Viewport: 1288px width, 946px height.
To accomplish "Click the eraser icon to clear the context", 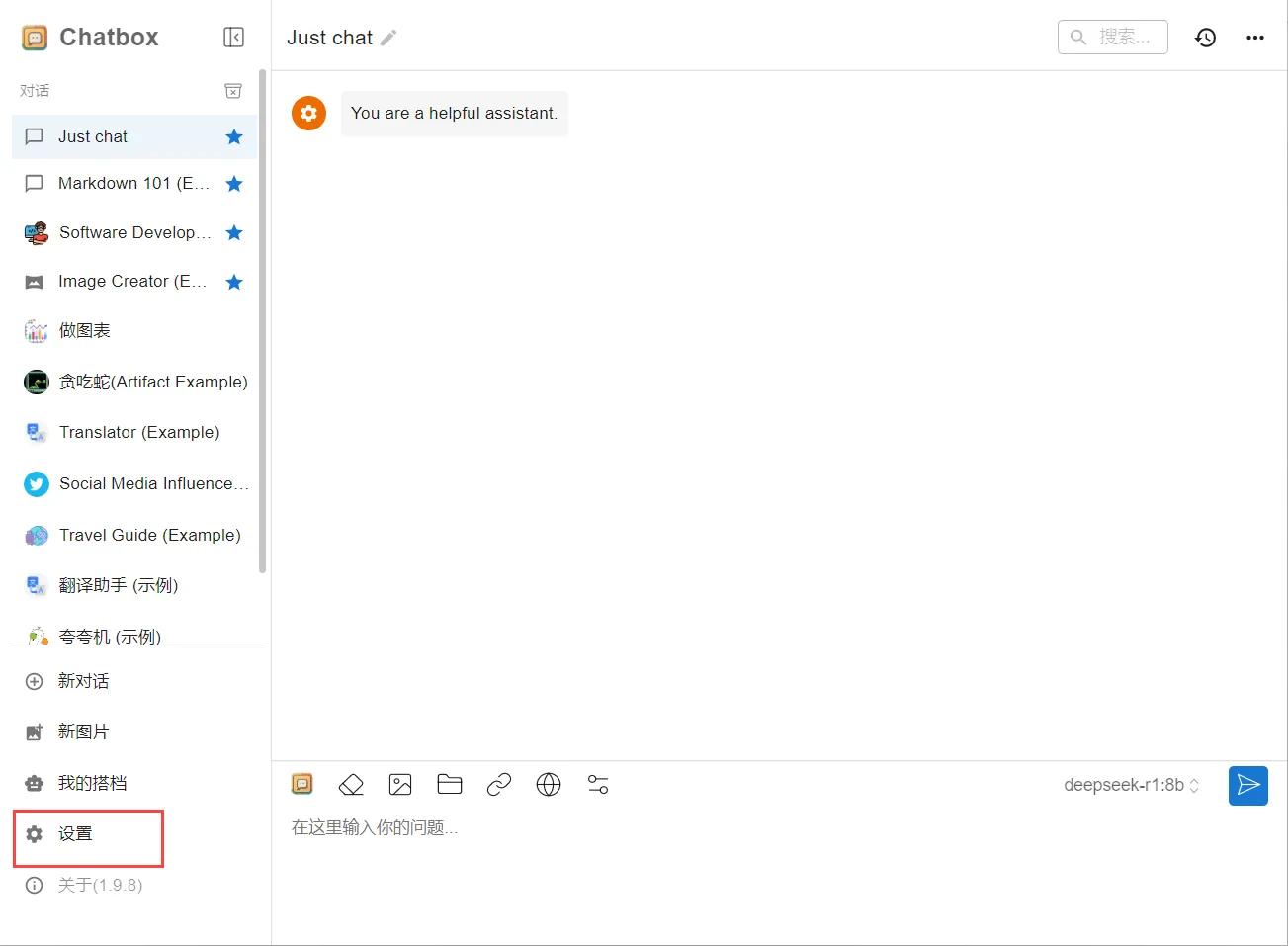I will pos(351,785).
